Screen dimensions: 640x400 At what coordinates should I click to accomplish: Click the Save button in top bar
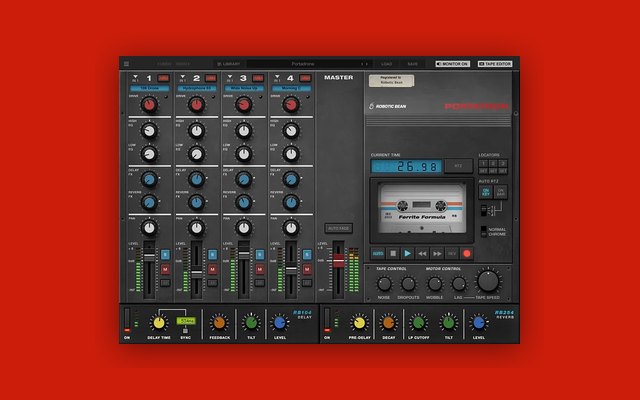pos(413,64)
